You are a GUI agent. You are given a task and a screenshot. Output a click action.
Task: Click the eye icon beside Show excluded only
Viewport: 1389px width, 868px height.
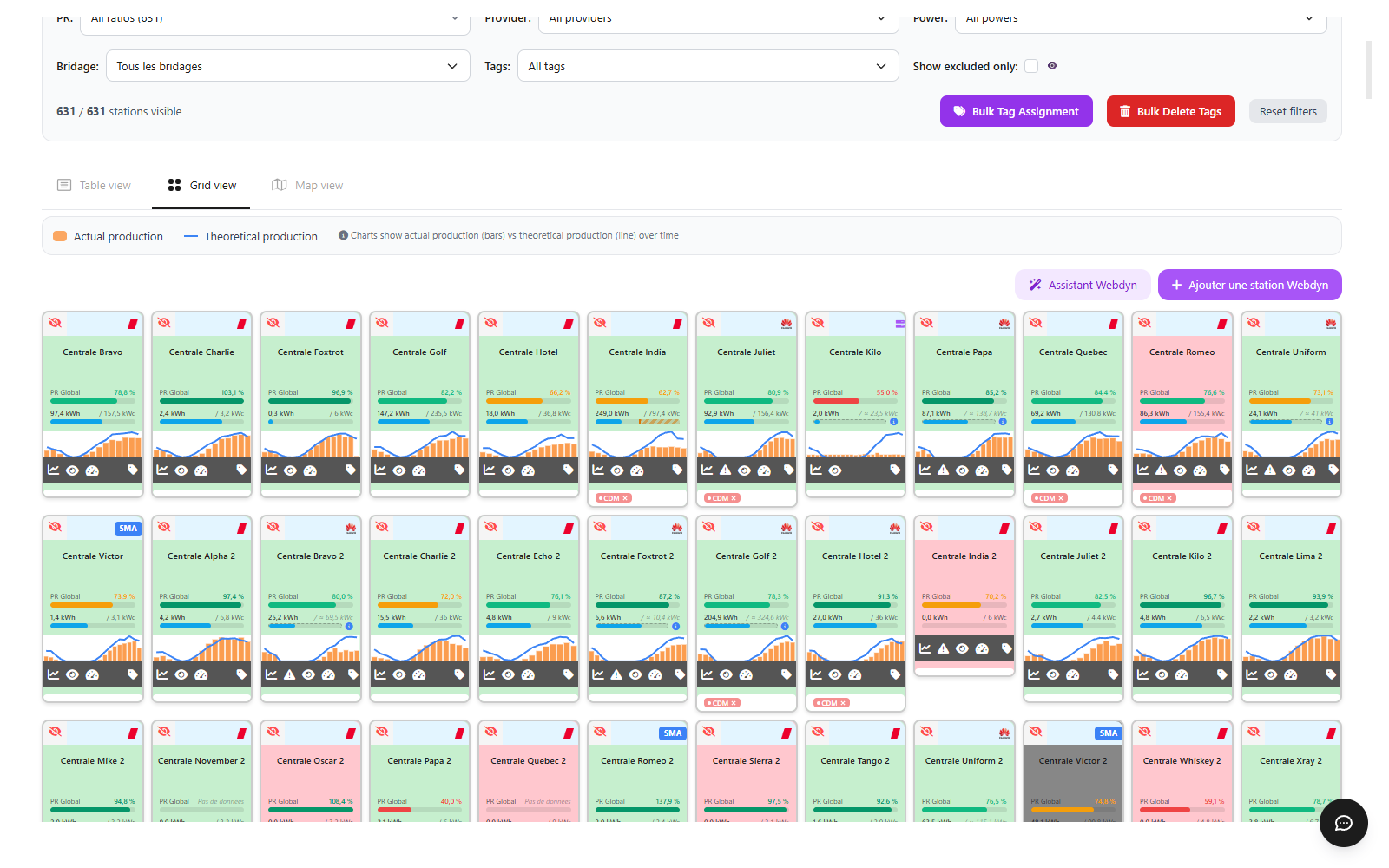(1052, 66)
